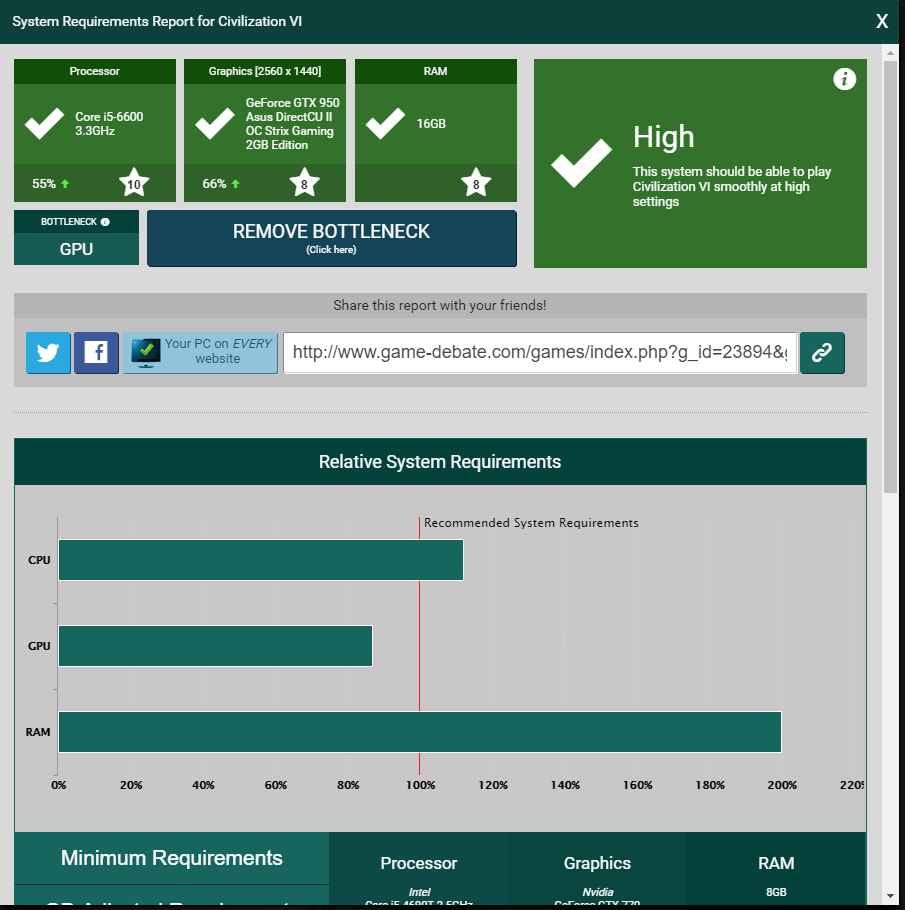Viewport: 905px width, 910px height.
Task: Click the 55% green upgrade arrow
Action: tap(65, 183)
